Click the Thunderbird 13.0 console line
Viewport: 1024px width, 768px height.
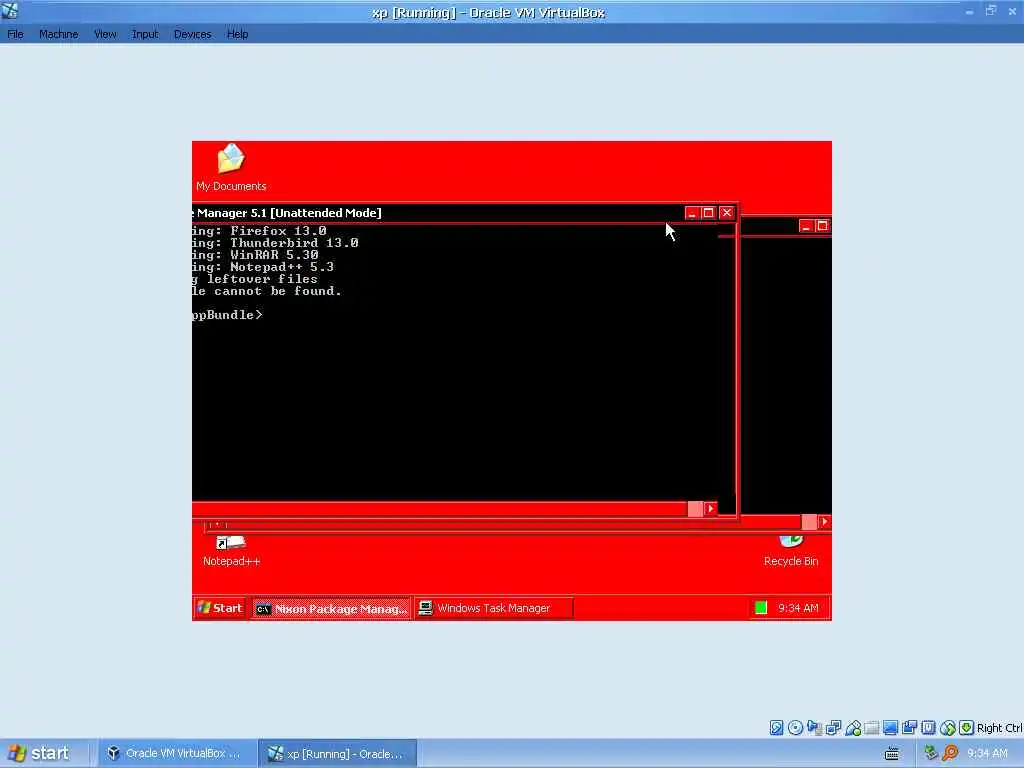click(x=275, y=243)
